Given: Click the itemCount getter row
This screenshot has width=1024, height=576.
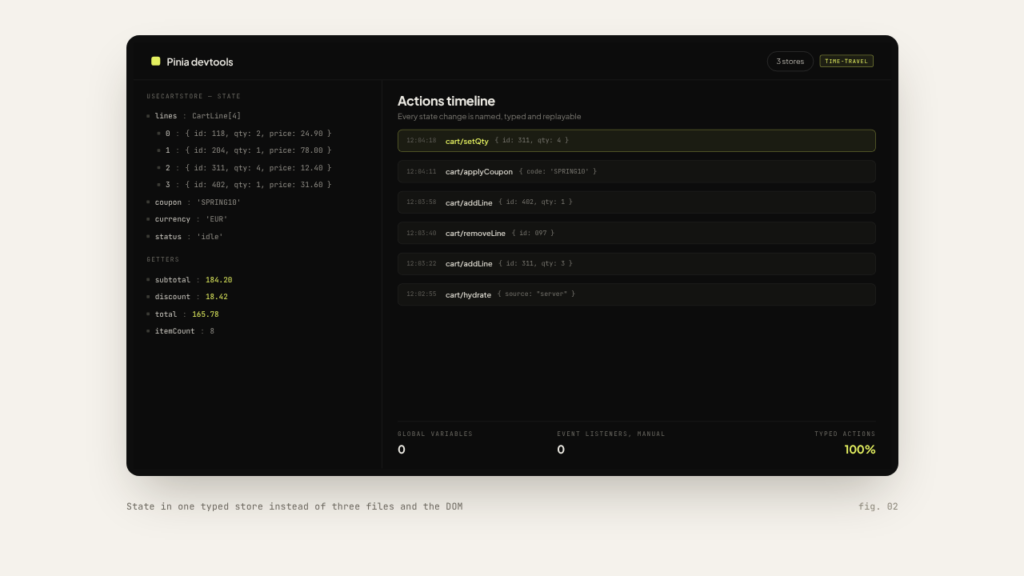Looking at the screenshot, I should (x=180, y=331).
